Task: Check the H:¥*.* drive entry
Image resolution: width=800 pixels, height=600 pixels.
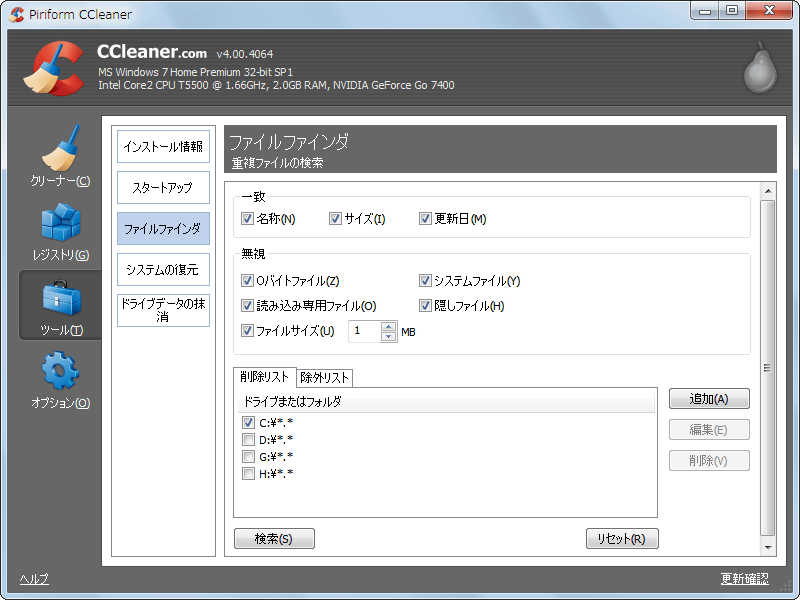Action: (x=248, y=473)
